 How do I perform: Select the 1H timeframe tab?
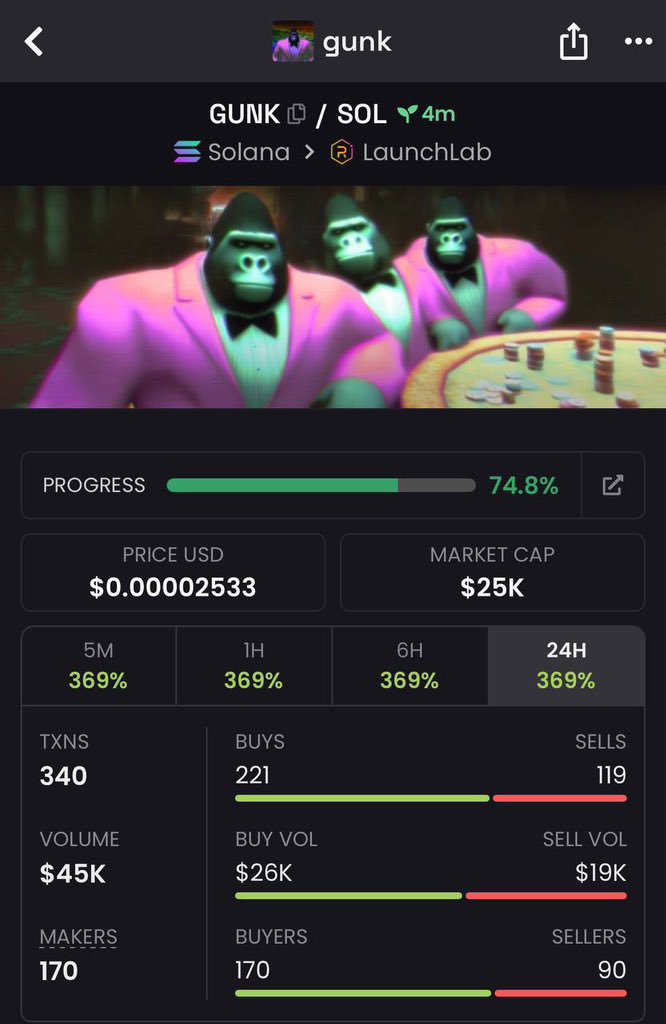(254, 665)
